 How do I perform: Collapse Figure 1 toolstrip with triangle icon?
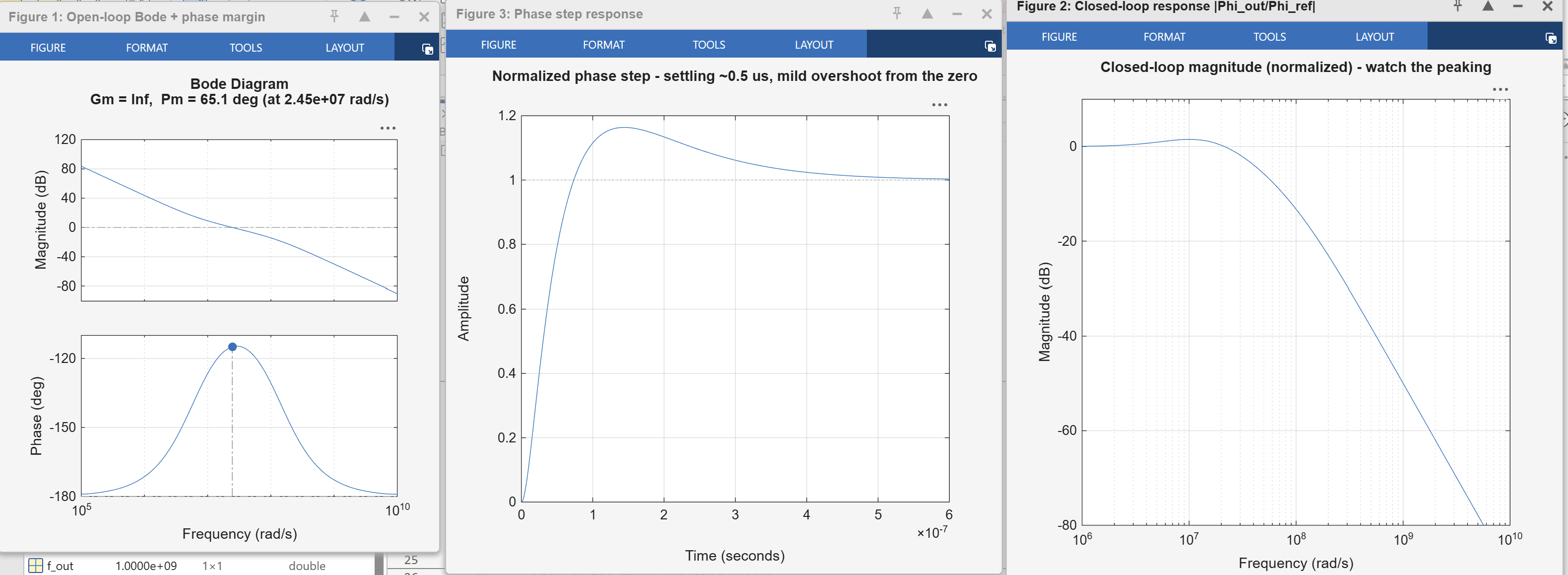365,16
